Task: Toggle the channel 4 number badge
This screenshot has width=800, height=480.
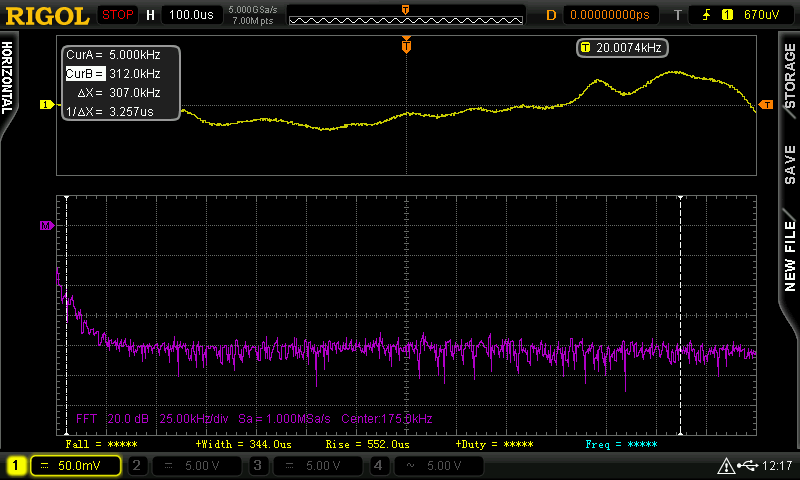Action: click(x=378, y=465)
